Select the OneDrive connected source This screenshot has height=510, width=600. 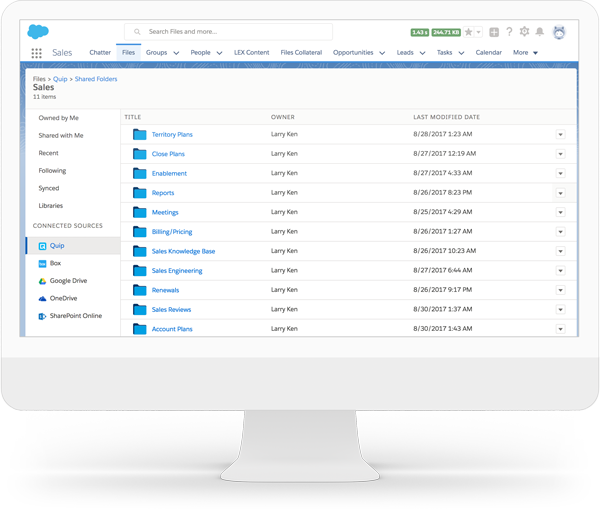[62, 298]
